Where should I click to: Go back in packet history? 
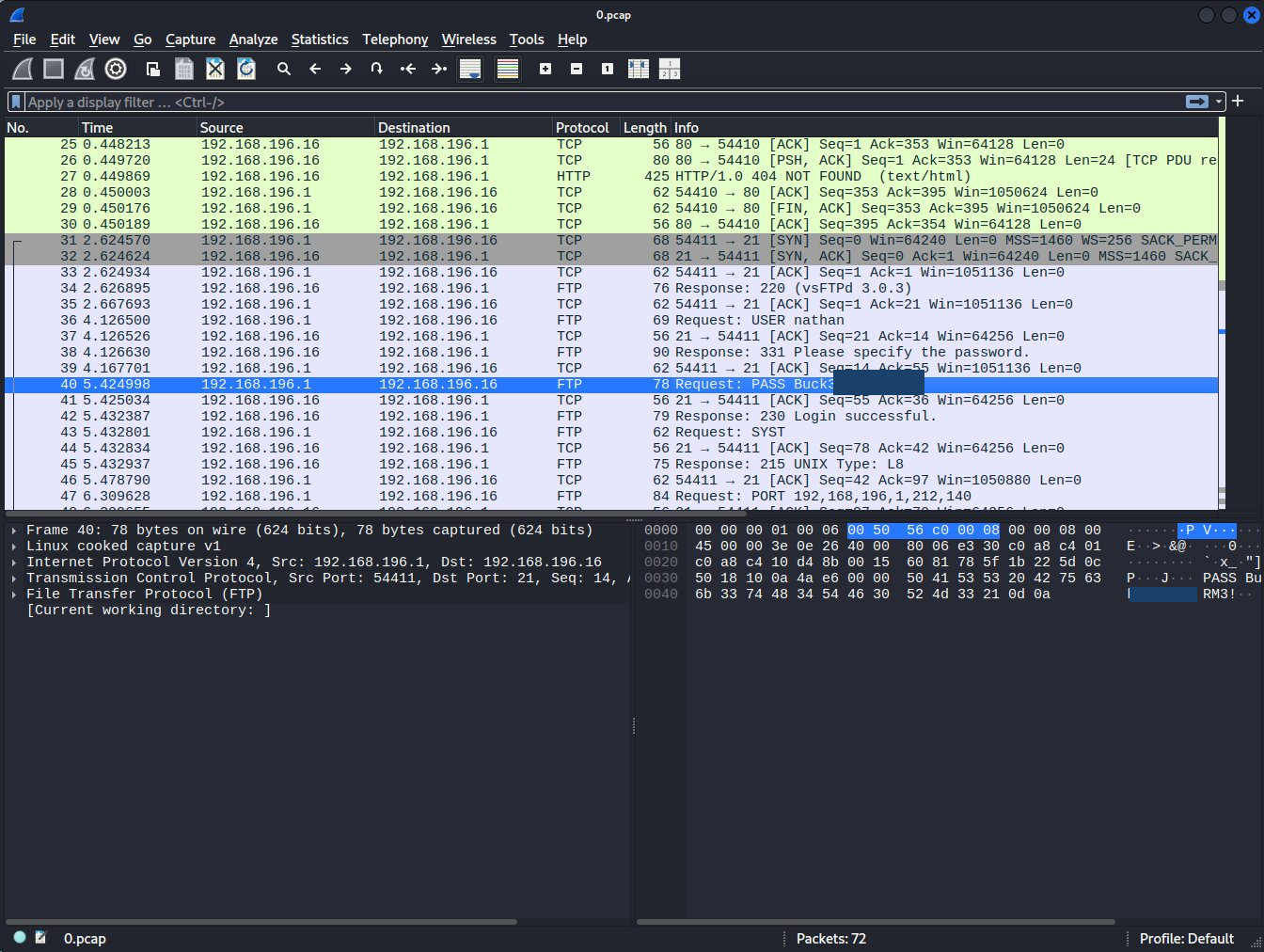315,69
